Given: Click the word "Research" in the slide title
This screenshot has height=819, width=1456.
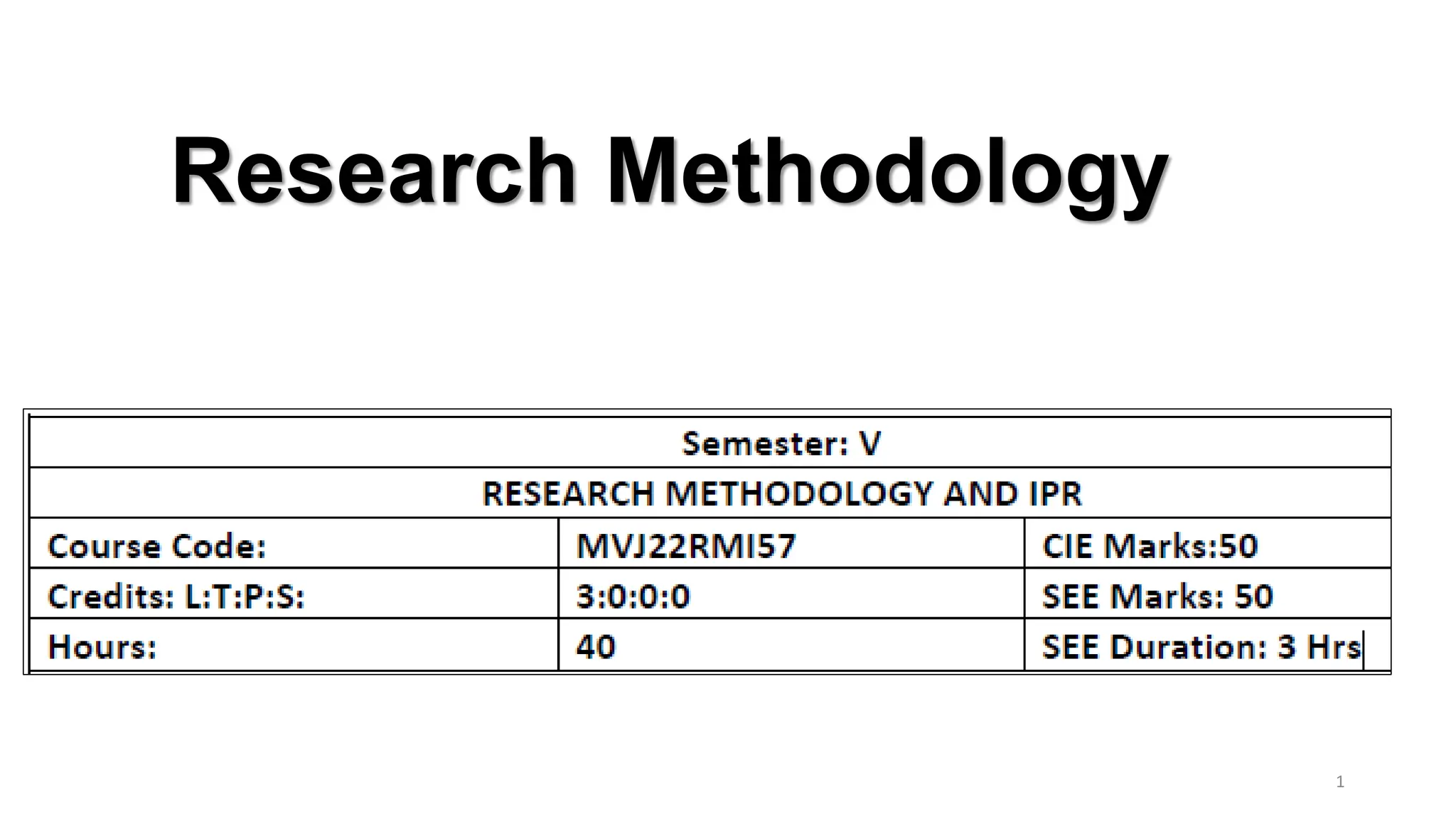Looking at the screenshot, I should point(374,171).
